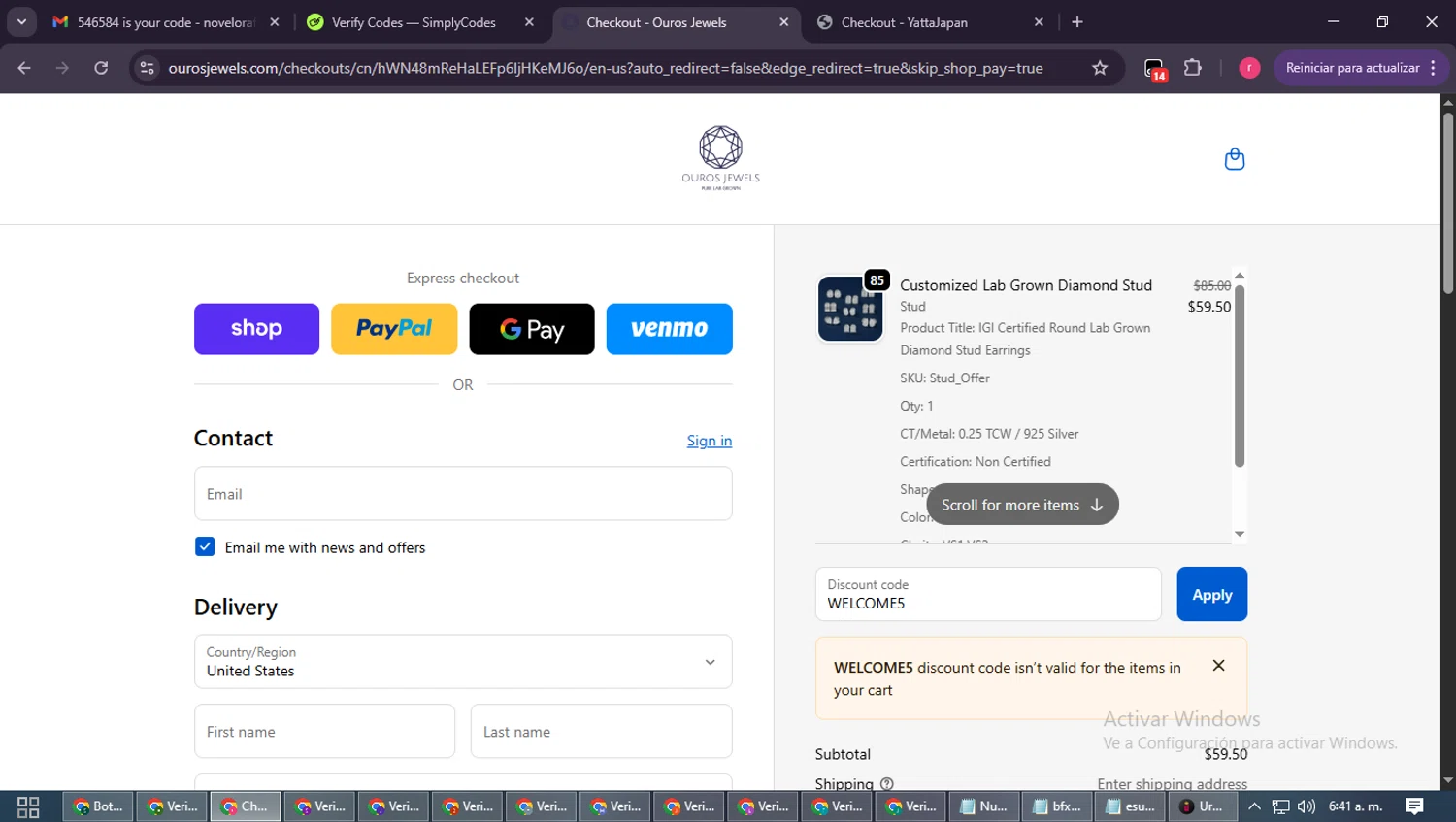The width and height of the screenshot is (1456, 822).
Task: Close the Verify Codes SimplyCodes tab
Action: [x=529, y=22]
